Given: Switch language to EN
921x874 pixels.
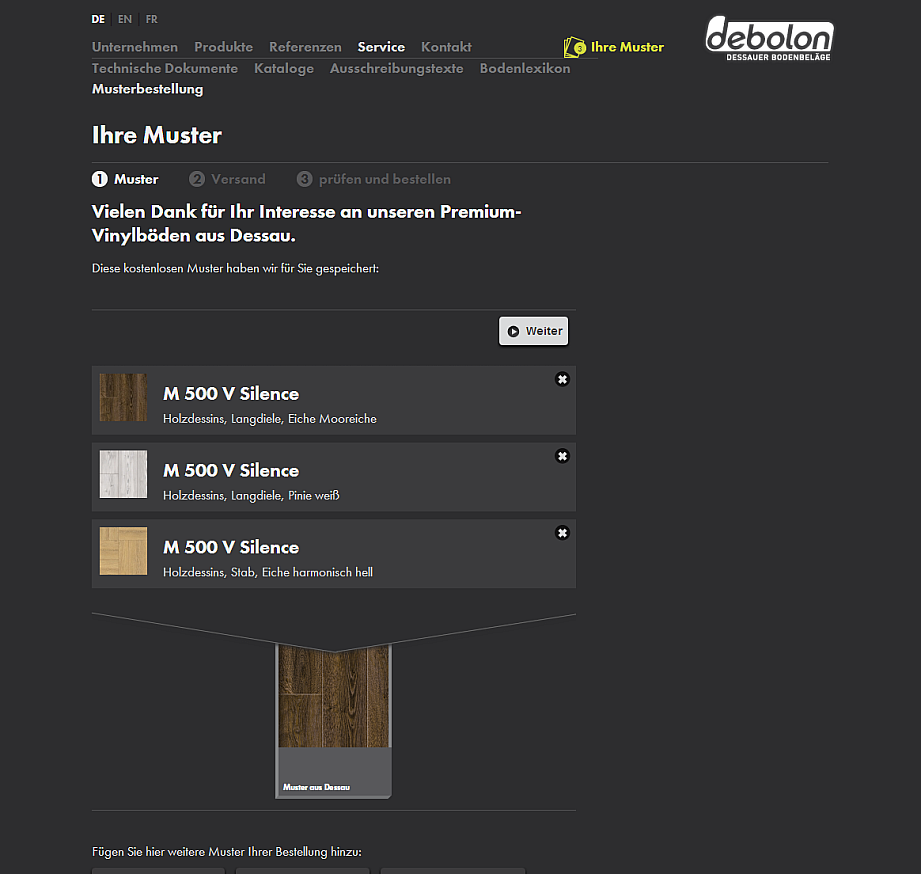Looking at the screenshot, I should click(x=125, y=19).
